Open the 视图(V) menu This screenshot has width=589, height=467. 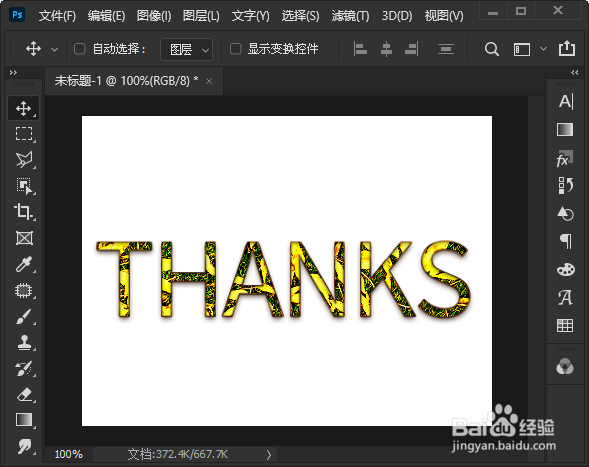pos(444,16)
